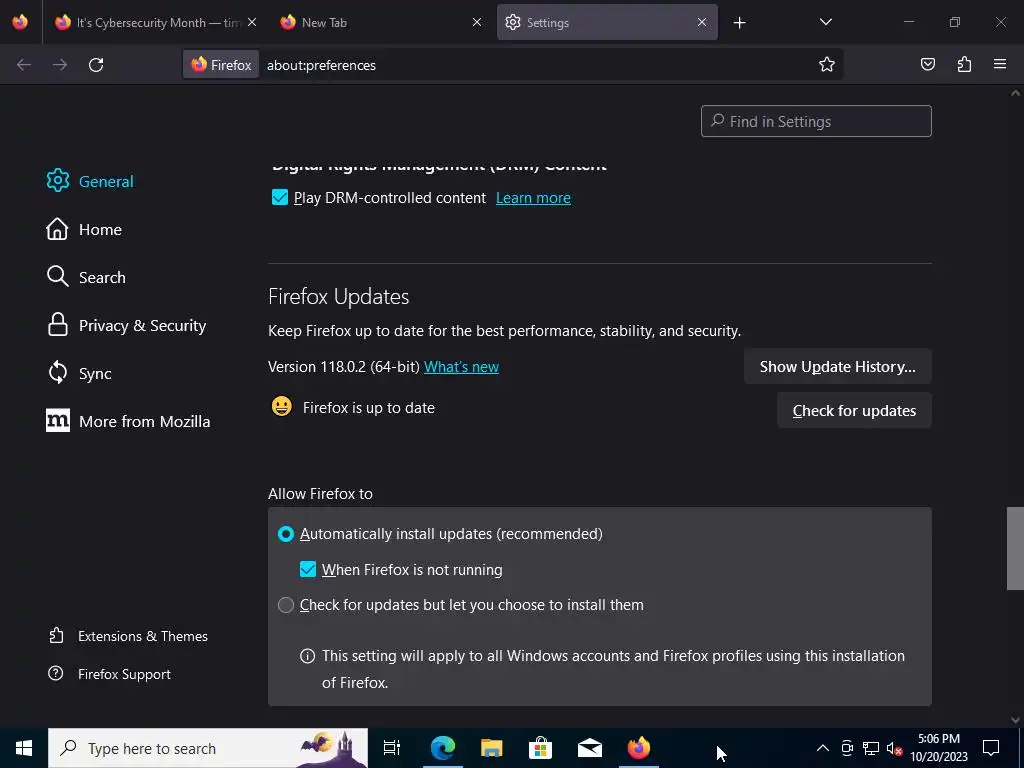Image resolution: width=1024 pixels, height=768 pixels.
Task: Open Mail app from taskbar
Action: point(589,748)
